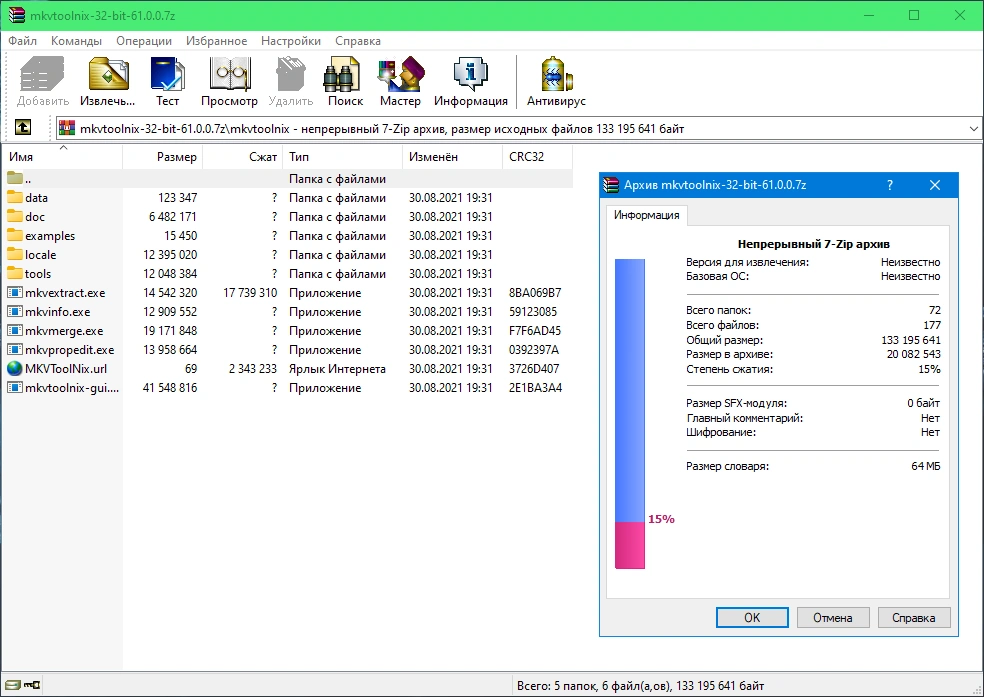The width and height of the screenshot is (984, 697).
Task: Sort list by Сжат column header
Action: click(x=242, y=157)
